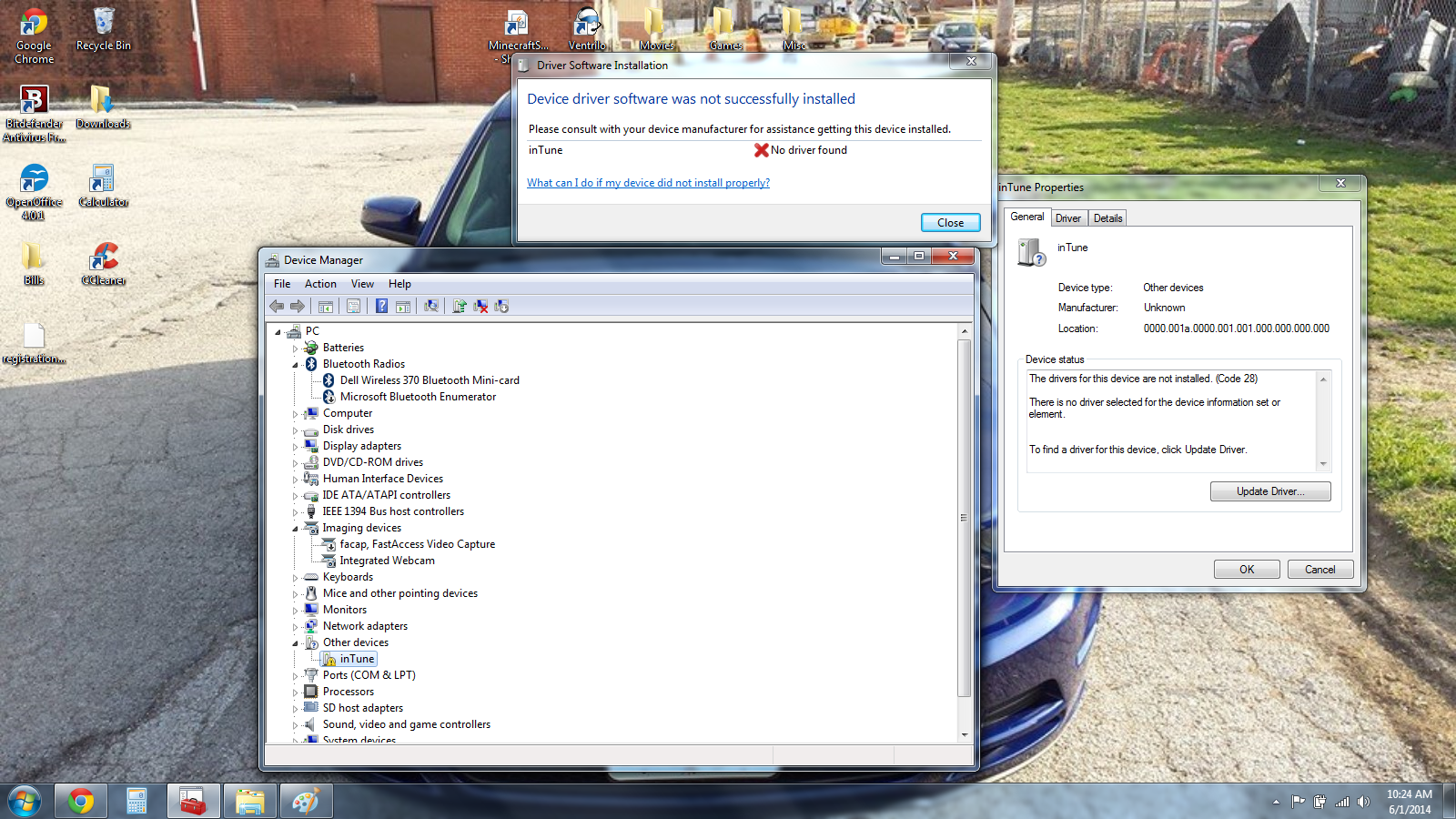
Task: Select the inTune device in tree
Action: (357, 659)
